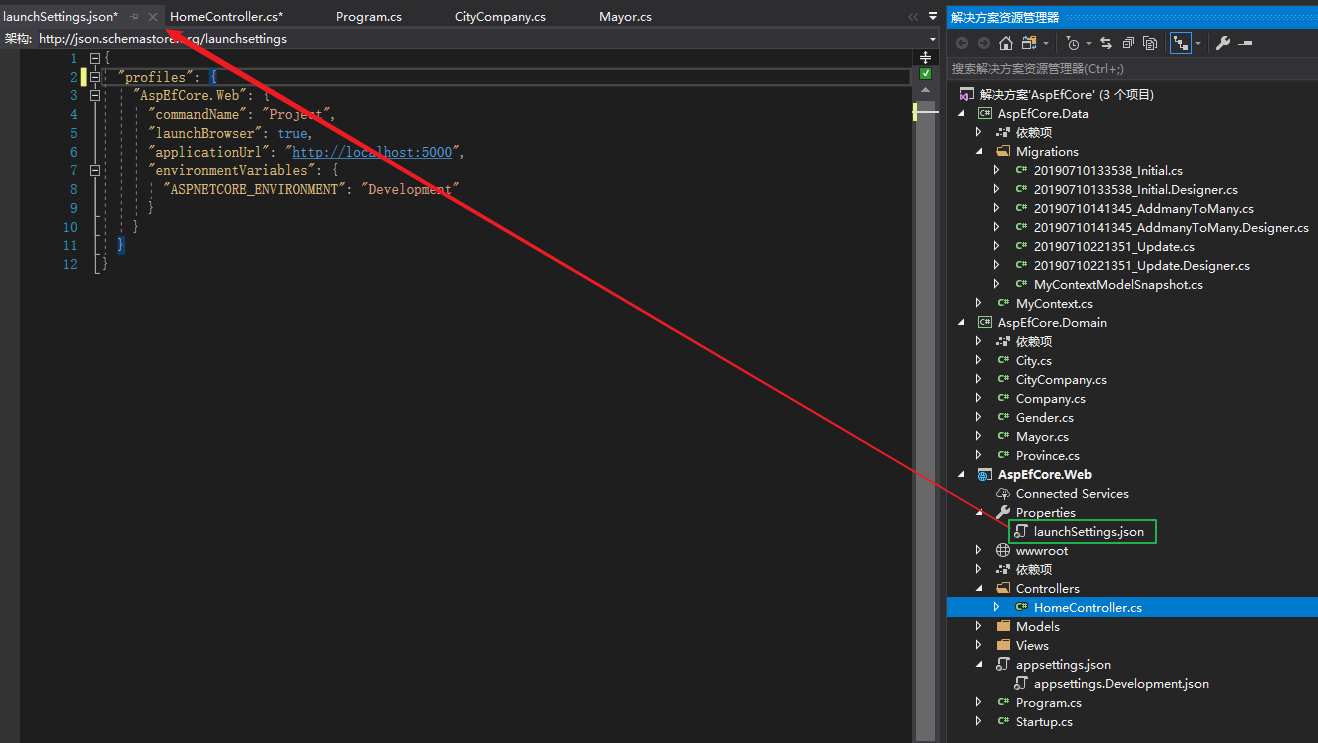The width and height of the screenshot is (1318, 743).
Task: Click the editor split-window handle icon
Action: 925,57
